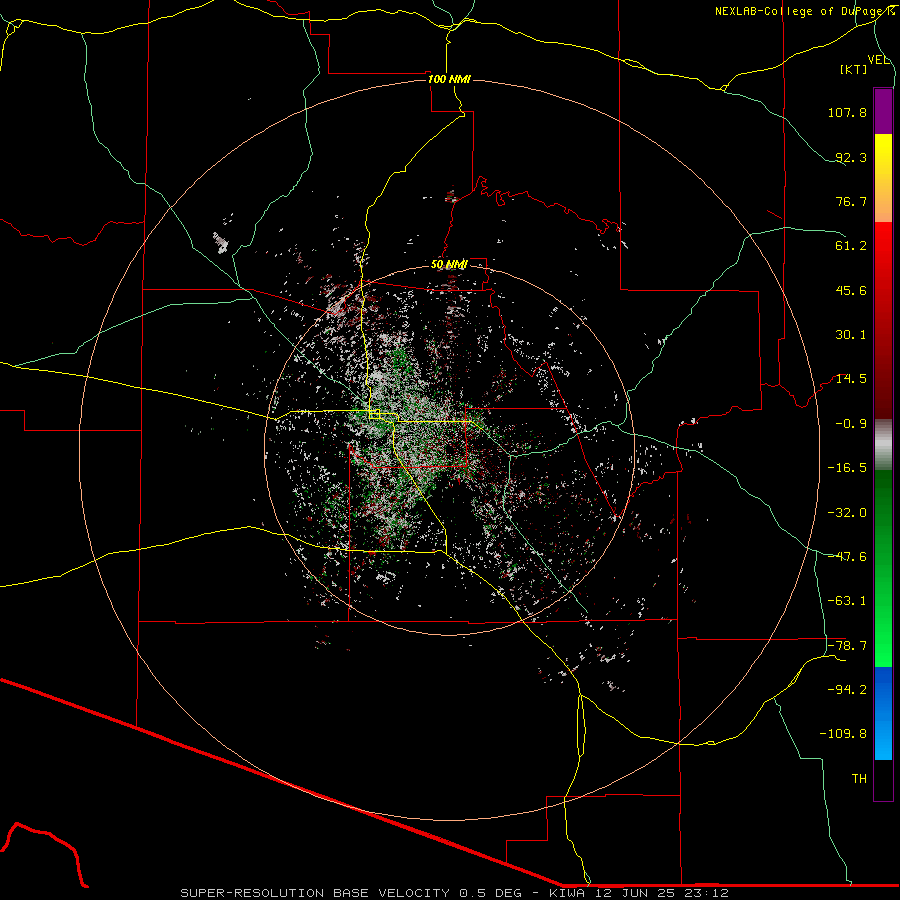The image size is (900, 900).
Task: Click the [KT] units label
Action: pyautogui.click(x=854, y=69)
